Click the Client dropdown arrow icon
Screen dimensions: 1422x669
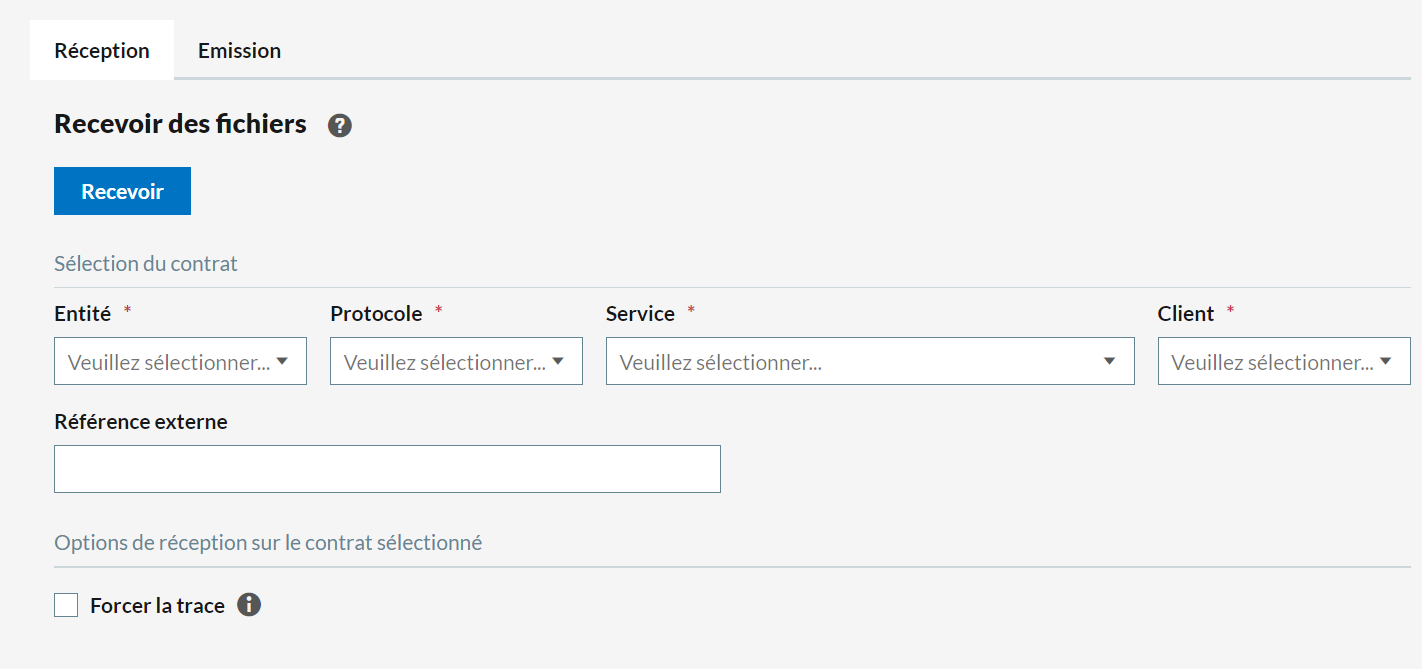click(x=1386, y=362)
